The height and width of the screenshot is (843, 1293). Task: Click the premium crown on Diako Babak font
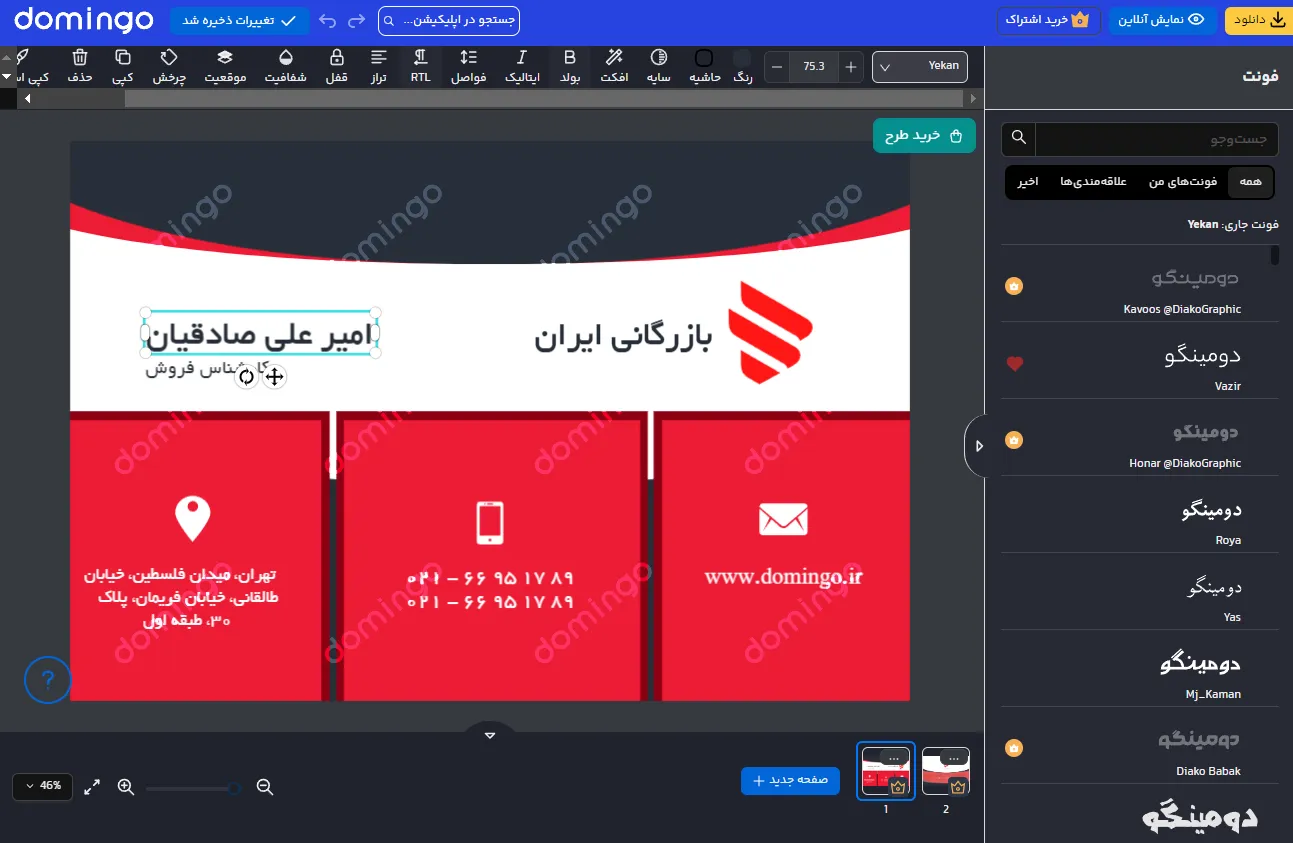1014,748
